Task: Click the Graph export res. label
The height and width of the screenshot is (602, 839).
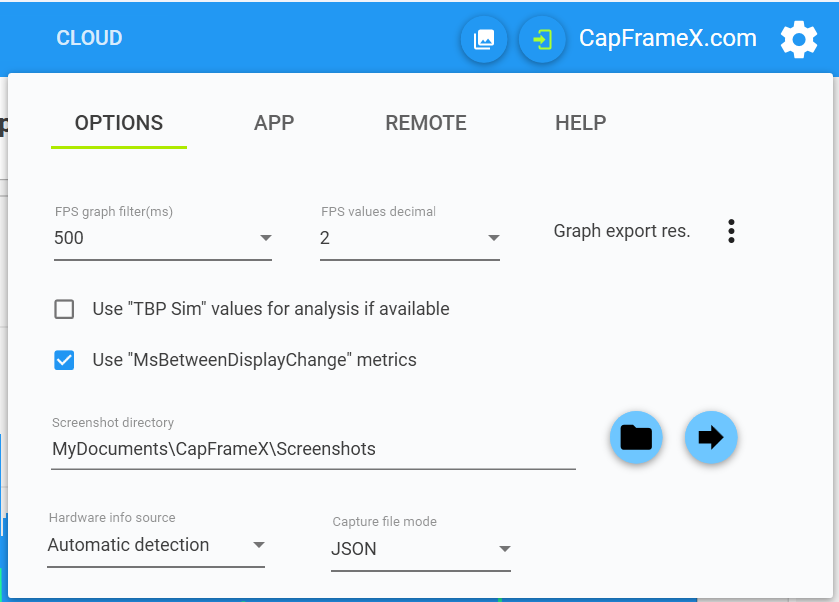Action: [x=622, y=231]
